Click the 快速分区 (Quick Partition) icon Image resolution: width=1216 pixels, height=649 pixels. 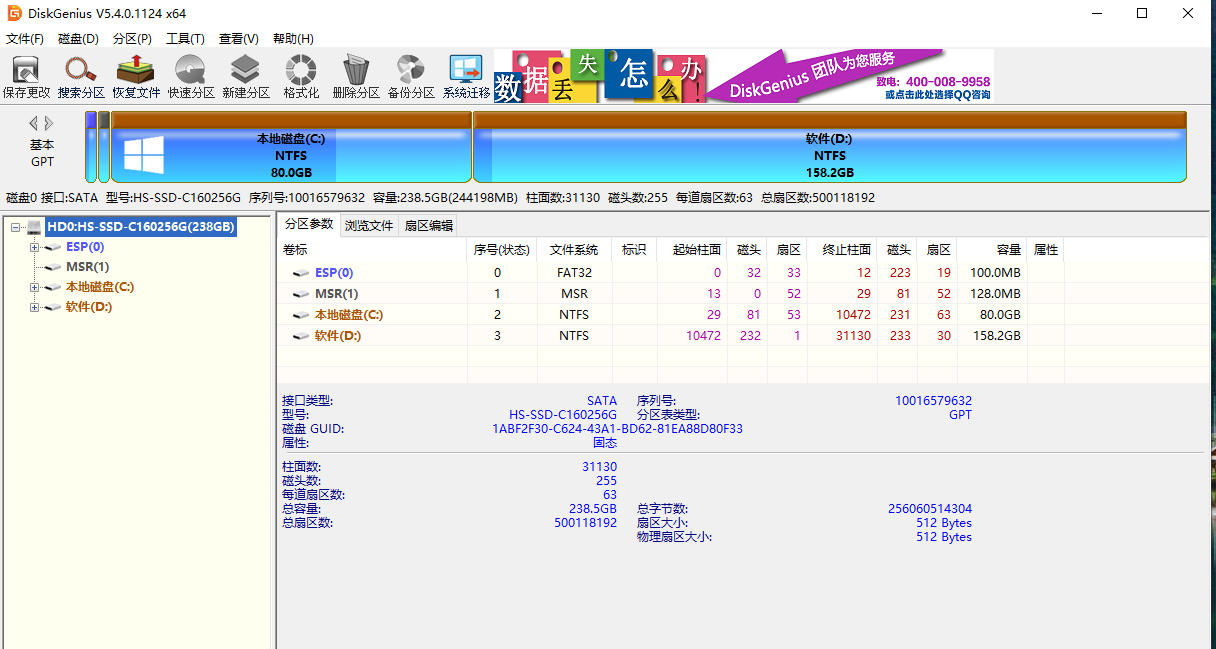point(188,75)
